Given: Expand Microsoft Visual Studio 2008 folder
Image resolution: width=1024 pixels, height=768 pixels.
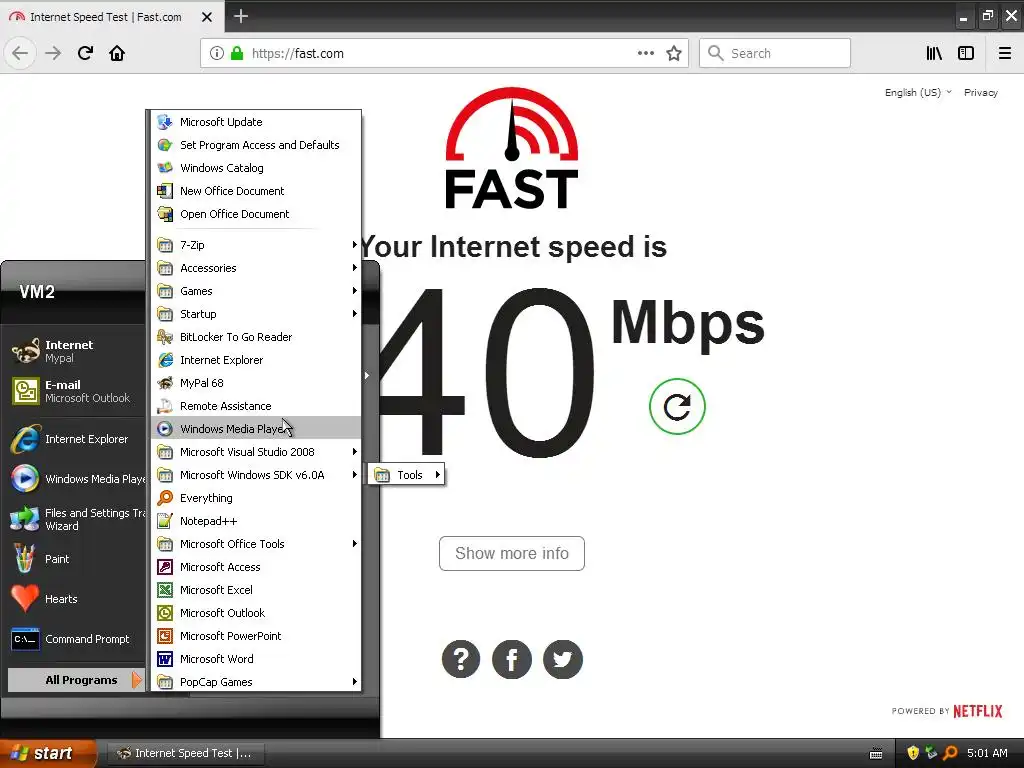Looking at the screenshot, I should click(x=256, y=452).
